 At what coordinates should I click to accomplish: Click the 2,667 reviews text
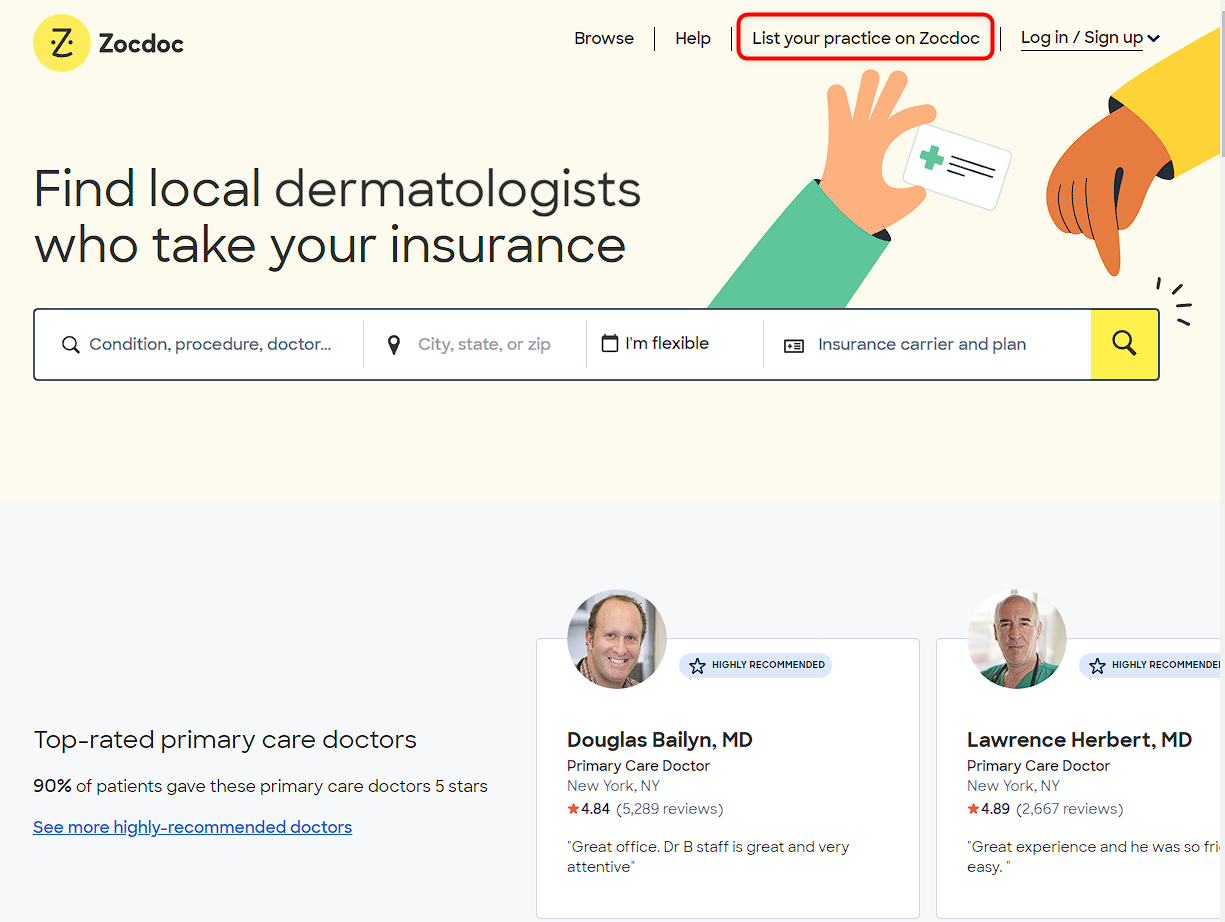[x=1070, y=809]
